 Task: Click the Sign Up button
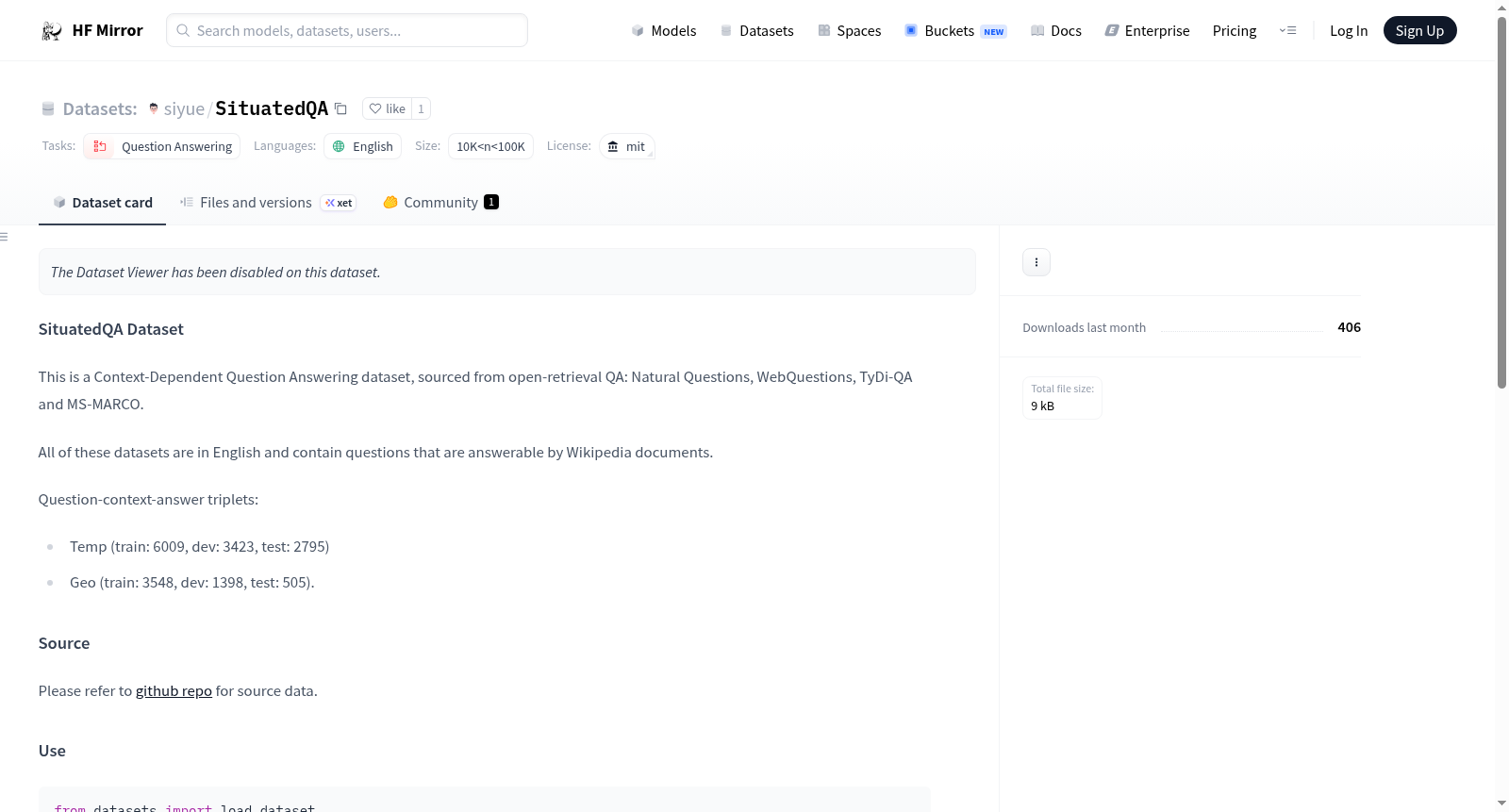pos(1419,30)
